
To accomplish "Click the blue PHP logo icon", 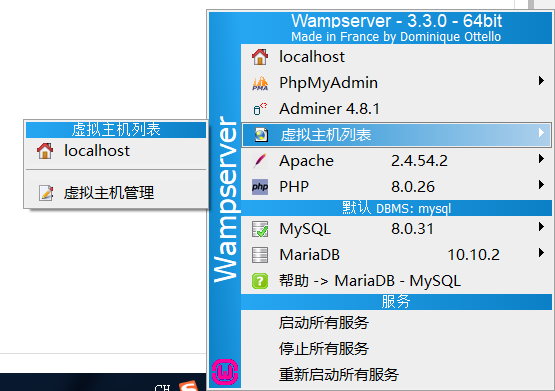I will click(260, 187).
